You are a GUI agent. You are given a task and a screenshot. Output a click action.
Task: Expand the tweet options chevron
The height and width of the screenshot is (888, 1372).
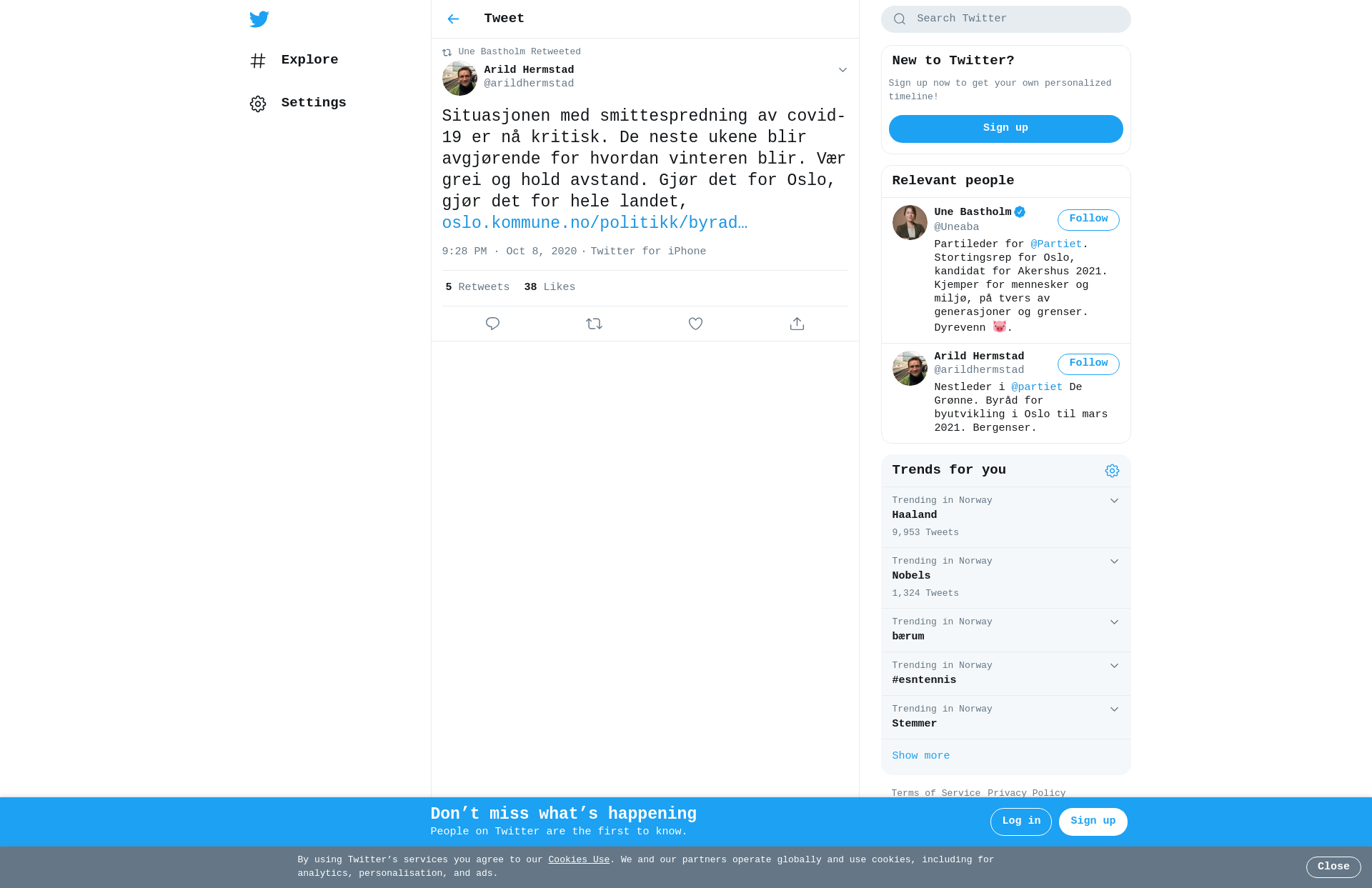pos(842,70)
